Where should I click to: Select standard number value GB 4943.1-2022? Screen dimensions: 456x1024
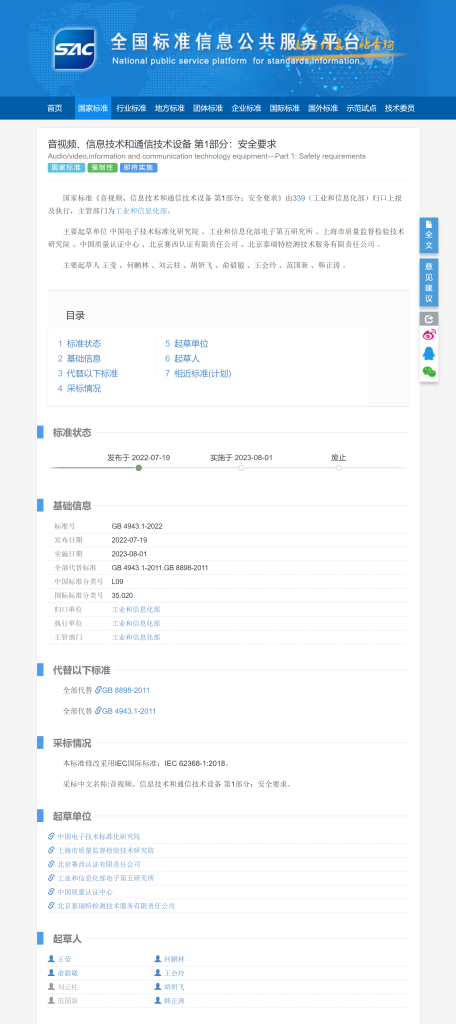(x=137, y=526)
